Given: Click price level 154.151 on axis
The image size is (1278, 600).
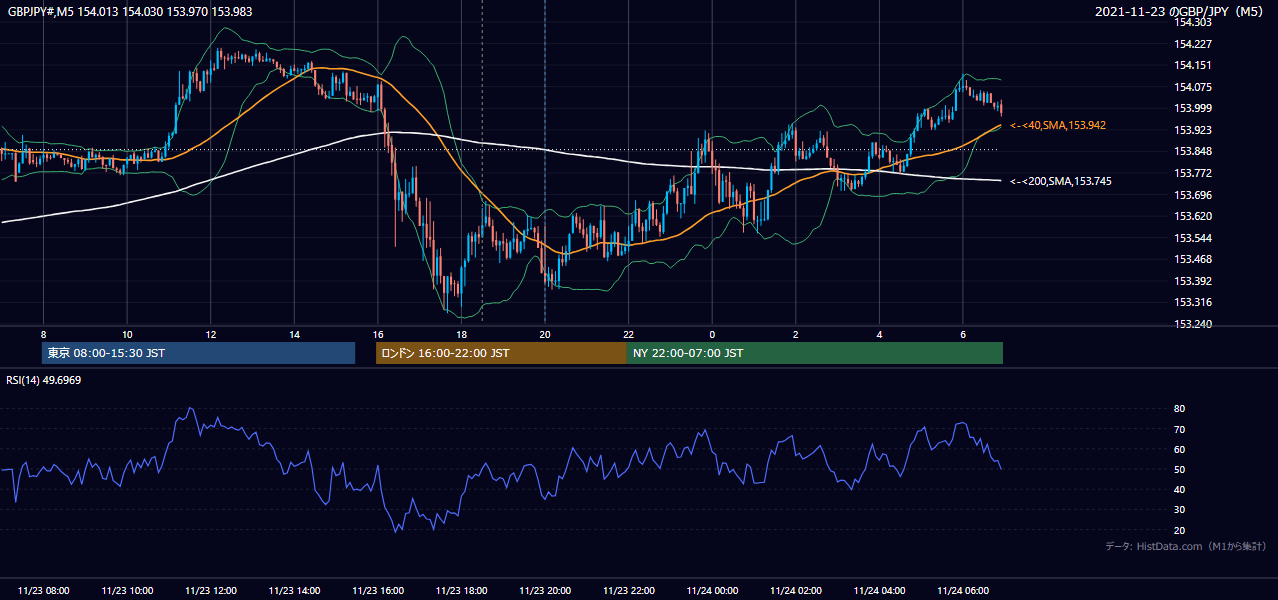Looking at the screenshot, I should pos(1193,65).
